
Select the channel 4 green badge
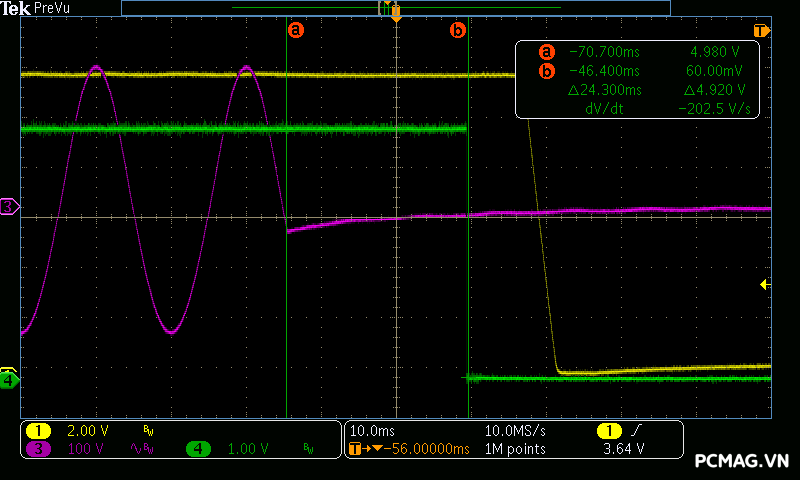(x=199, y=449)
